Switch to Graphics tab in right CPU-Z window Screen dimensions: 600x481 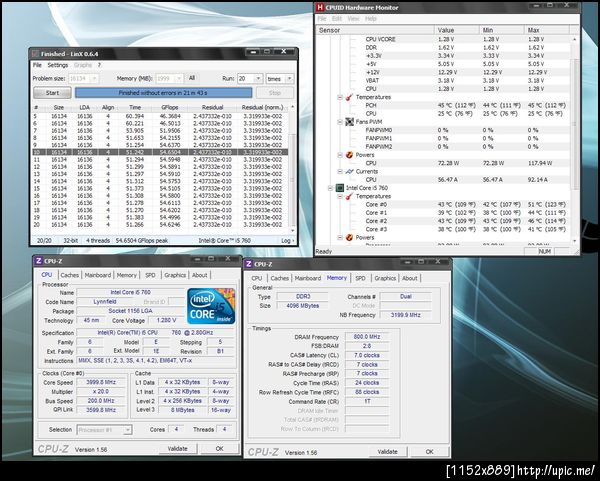click(385, 278)
